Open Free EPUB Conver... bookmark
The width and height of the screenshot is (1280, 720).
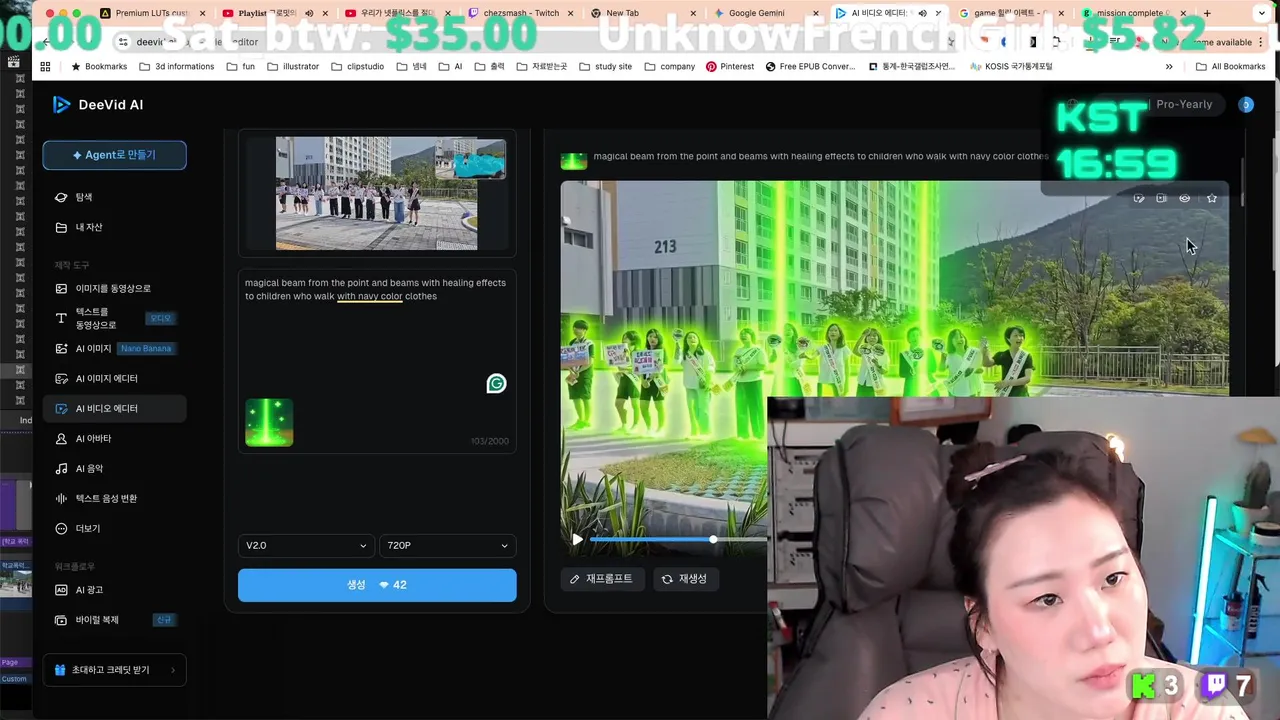(810, 66)
